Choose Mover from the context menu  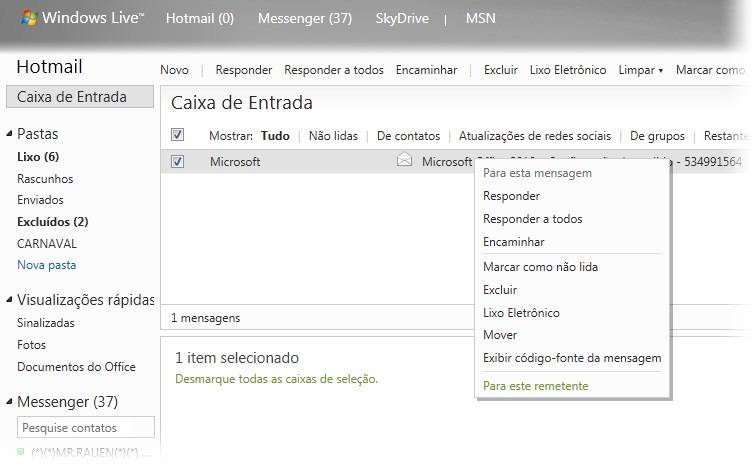point(500,335)
